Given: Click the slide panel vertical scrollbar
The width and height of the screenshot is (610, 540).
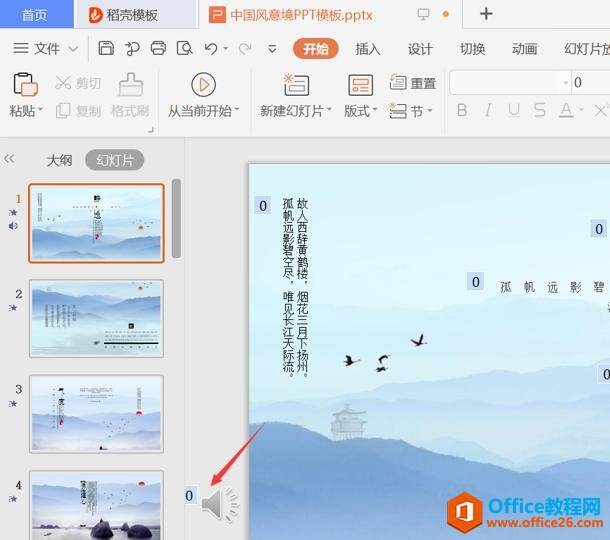Looking at the screenshot, I should pos(176,218).
